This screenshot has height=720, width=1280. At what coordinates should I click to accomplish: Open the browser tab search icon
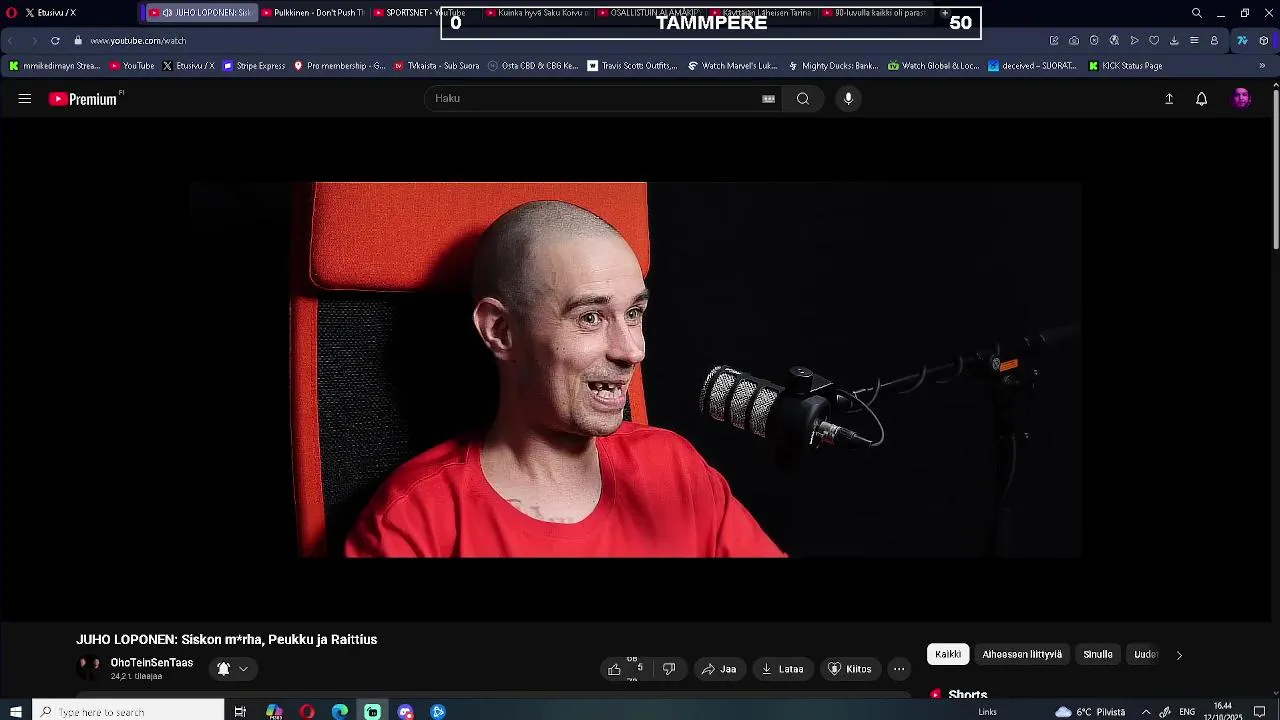tap(1196, 13)
